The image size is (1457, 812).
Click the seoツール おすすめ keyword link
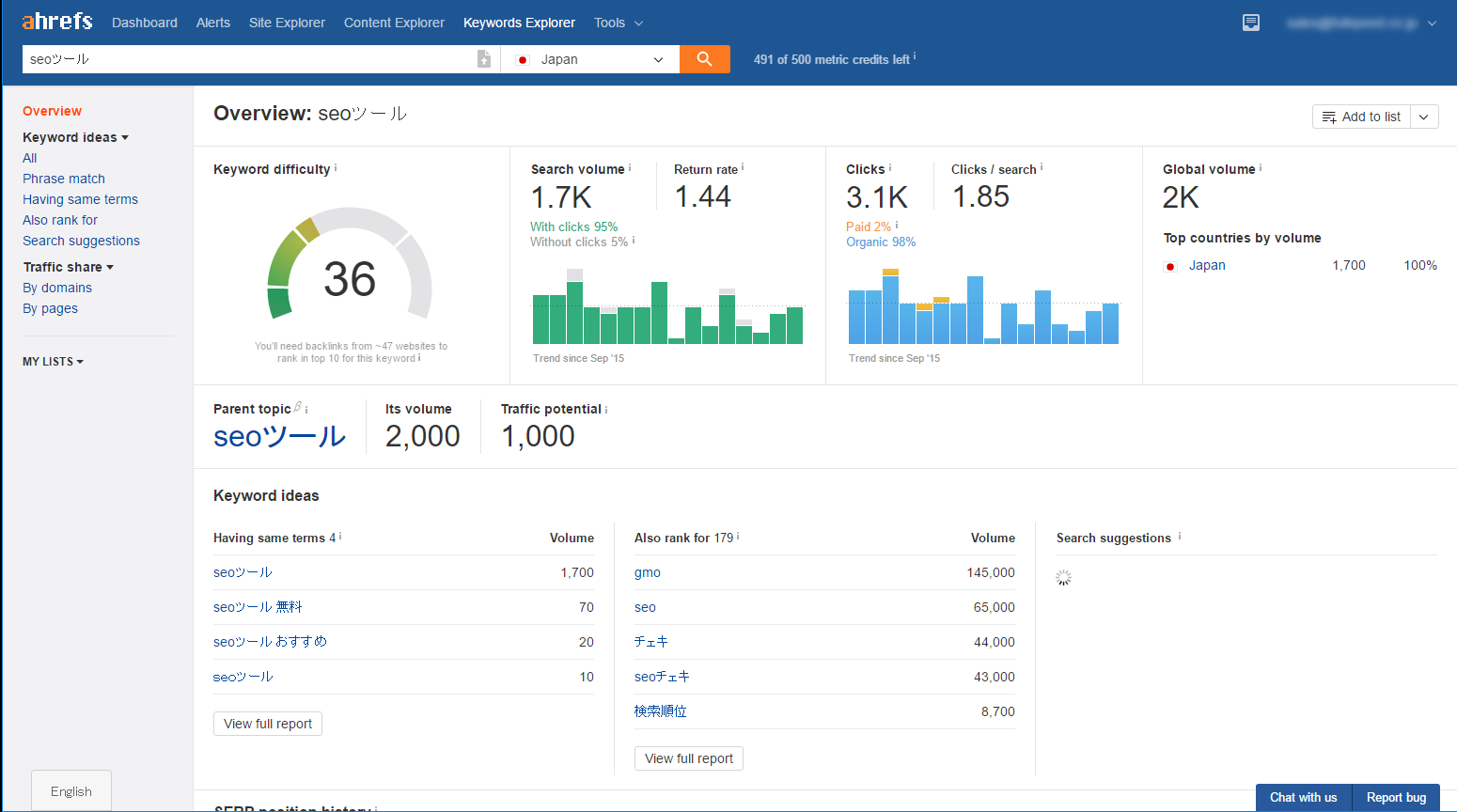pyautogui.click(x=270, y=642)
